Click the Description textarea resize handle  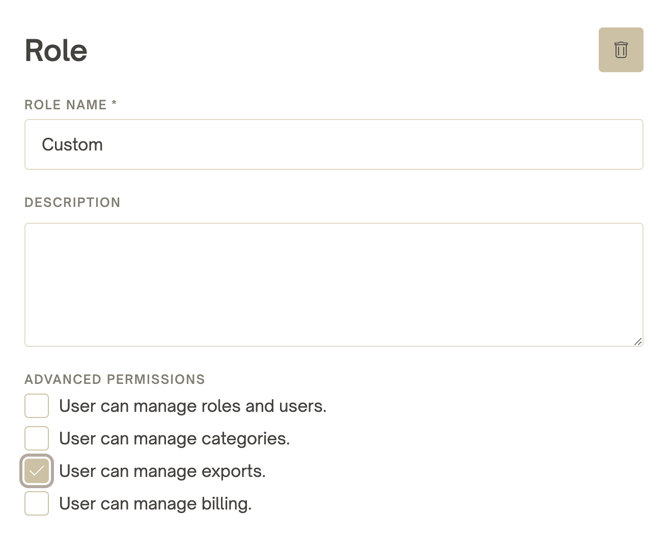tap(637, 341)
